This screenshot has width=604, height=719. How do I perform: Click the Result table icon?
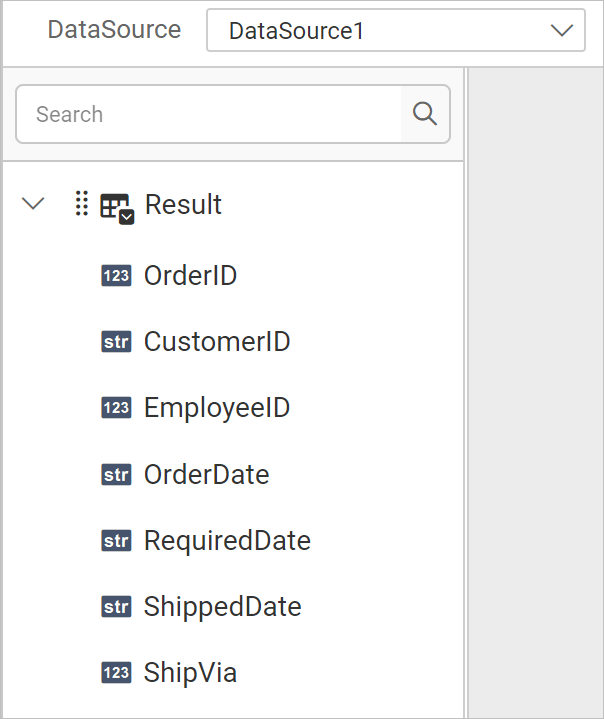pos(117,209)
